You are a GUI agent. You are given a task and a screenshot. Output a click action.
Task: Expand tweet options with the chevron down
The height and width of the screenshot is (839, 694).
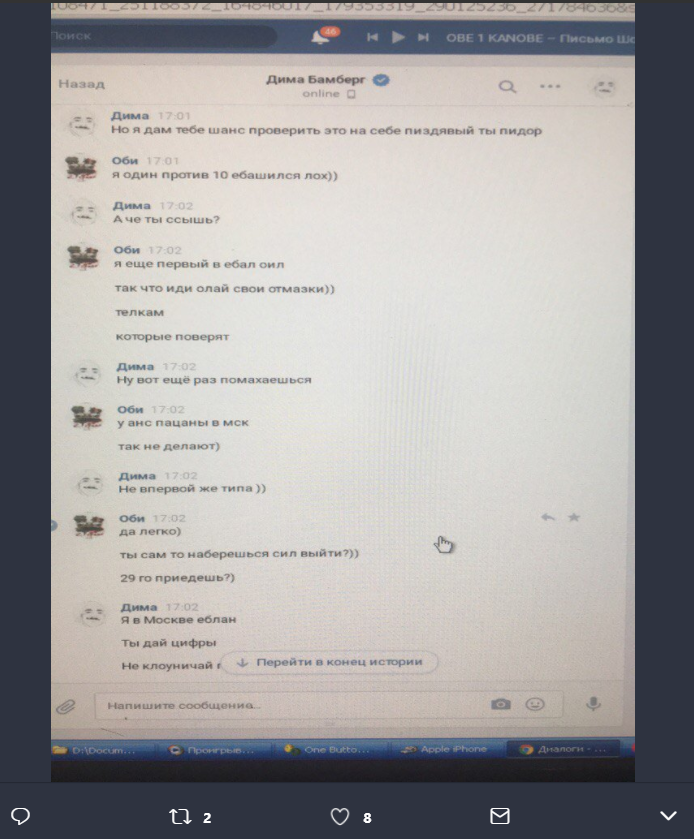click(x=668, y=815)
